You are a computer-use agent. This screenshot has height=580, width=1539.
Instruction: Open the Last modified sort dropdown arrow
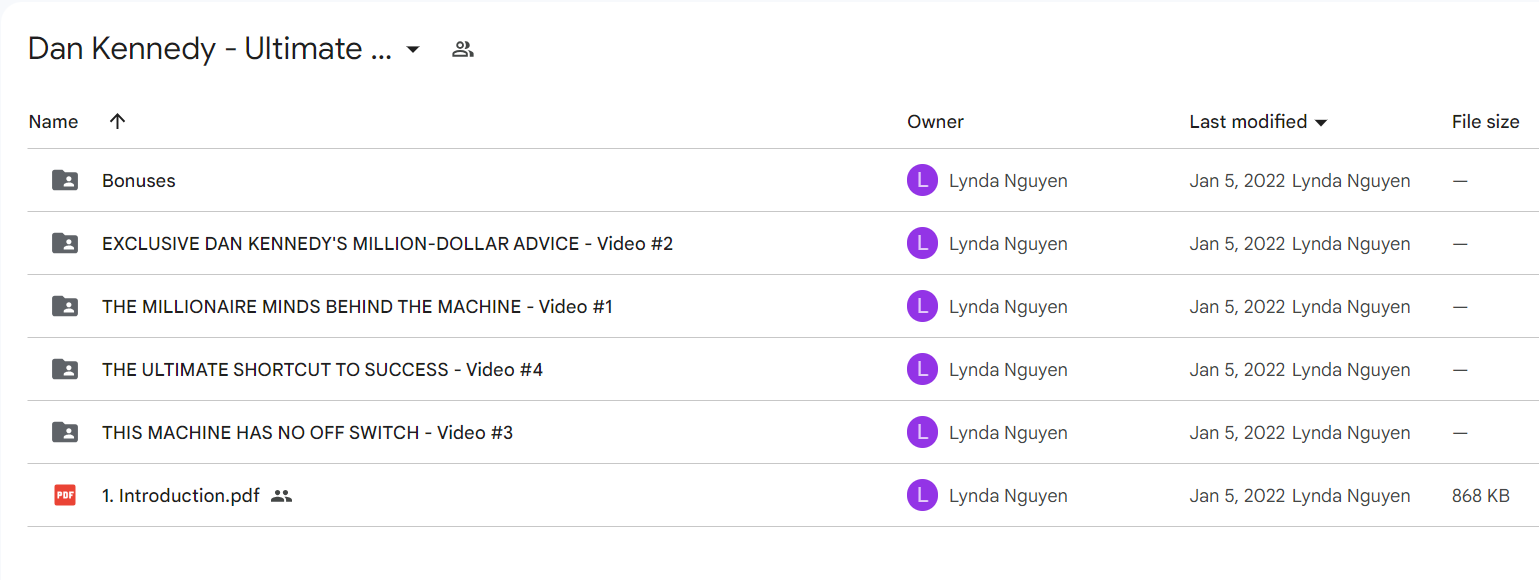click(x=1321, y=122)
